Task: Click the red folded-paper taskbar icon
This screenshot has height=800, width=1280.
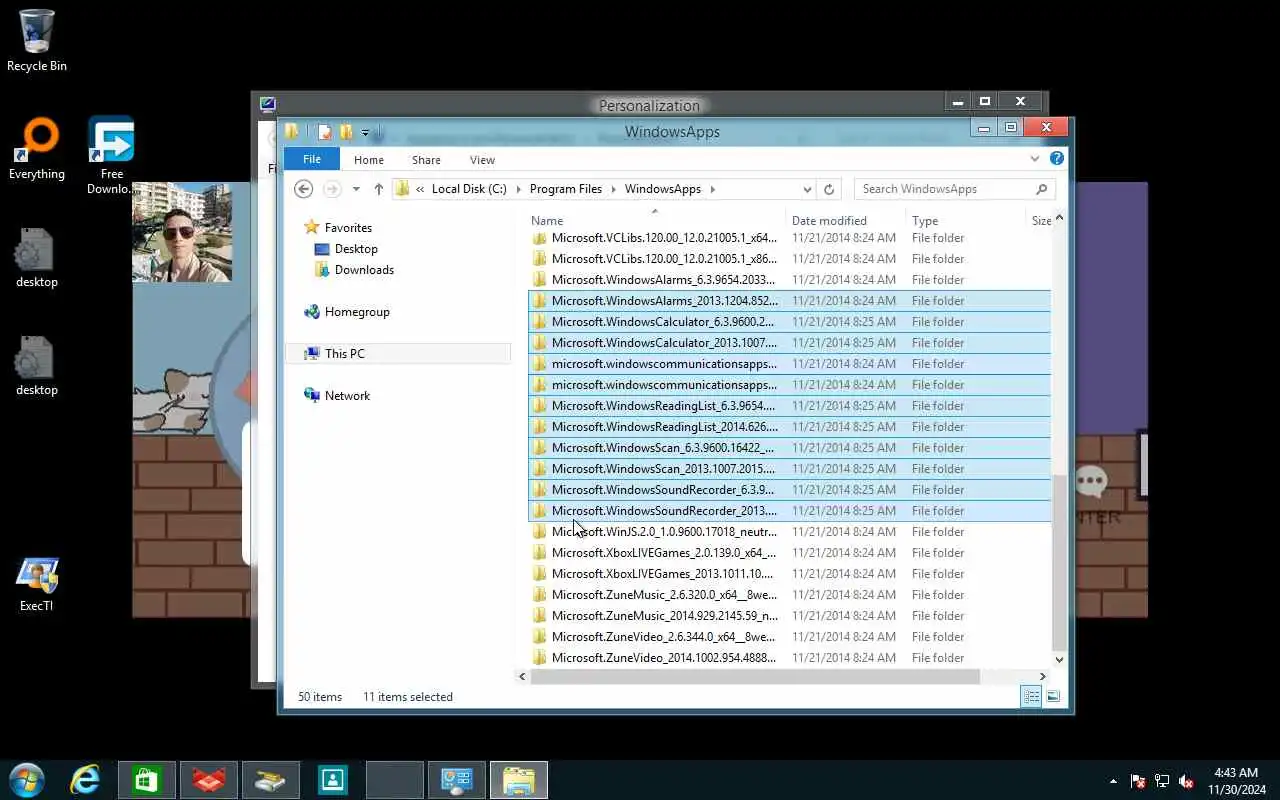Action: pyautogui.click(x=209, y=780)
